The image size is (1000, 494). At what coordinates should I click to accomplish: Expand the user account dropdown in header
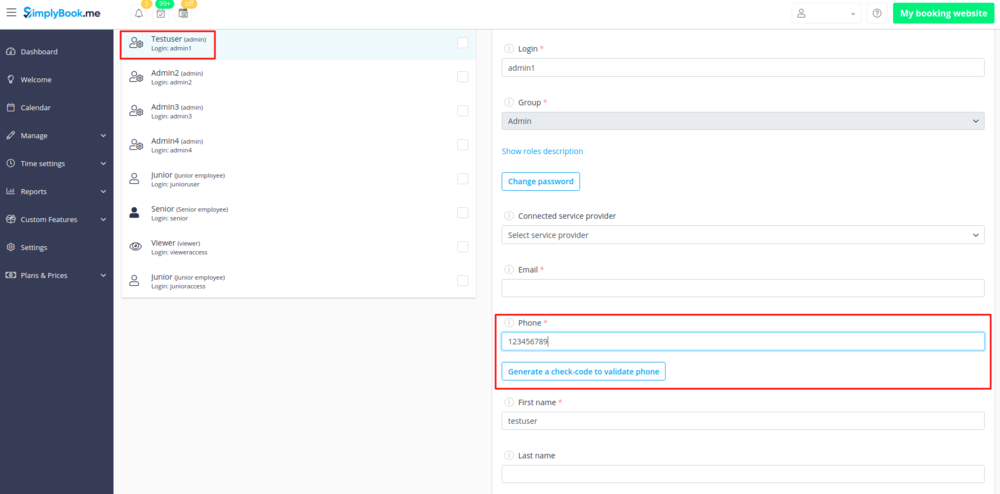pos(826,14)
